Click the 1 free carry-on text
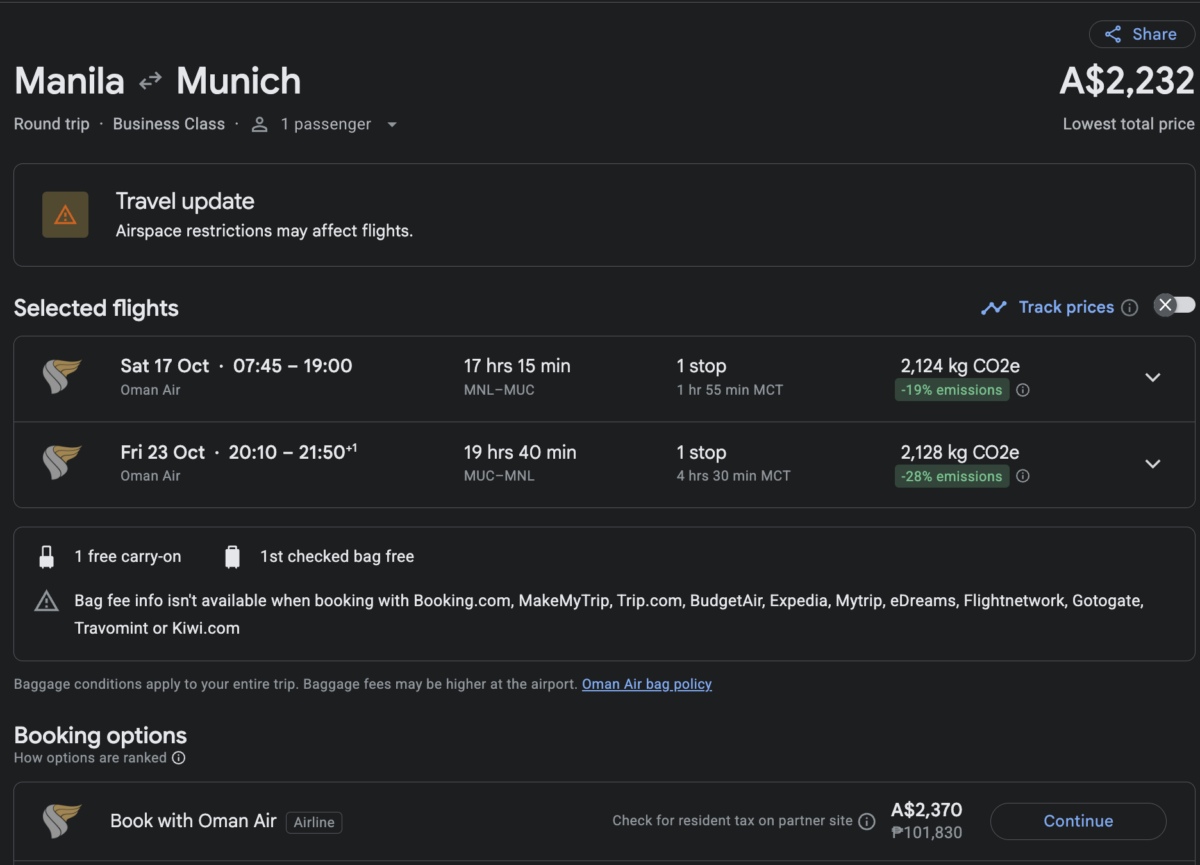This screenshot has width=1200, height=865. click(x=128, y=557)
